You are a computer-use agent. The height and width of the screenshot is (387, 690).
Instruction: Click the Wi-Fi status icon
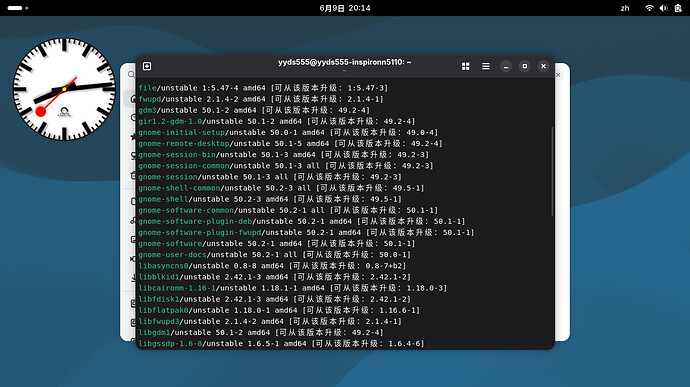[649, 8]
